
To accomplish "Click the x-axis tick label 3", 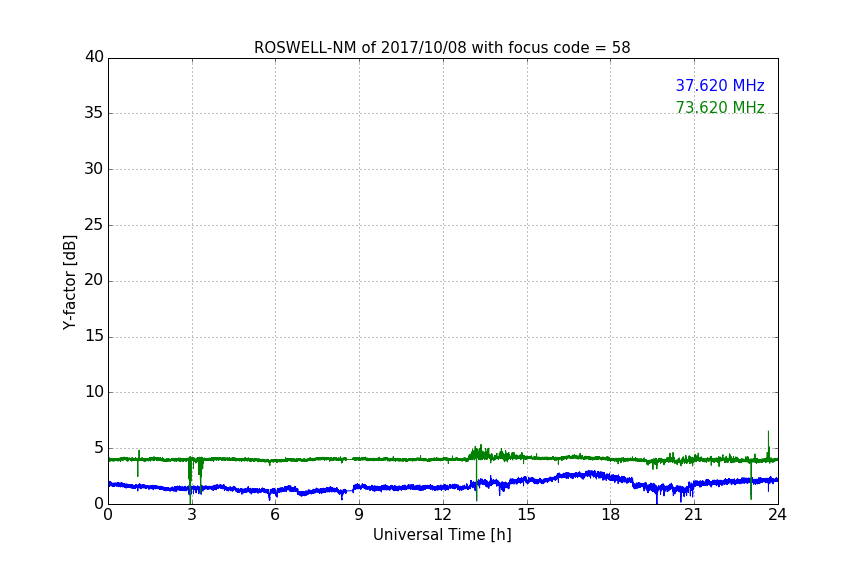I will click(192, 515).
